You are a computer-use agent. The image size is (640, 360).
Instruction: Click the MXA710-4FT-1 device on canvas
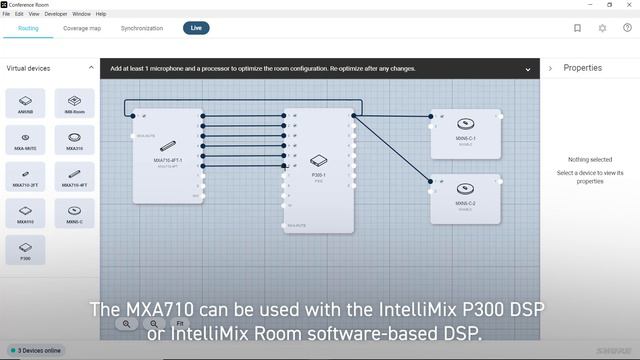pos(168,156)
